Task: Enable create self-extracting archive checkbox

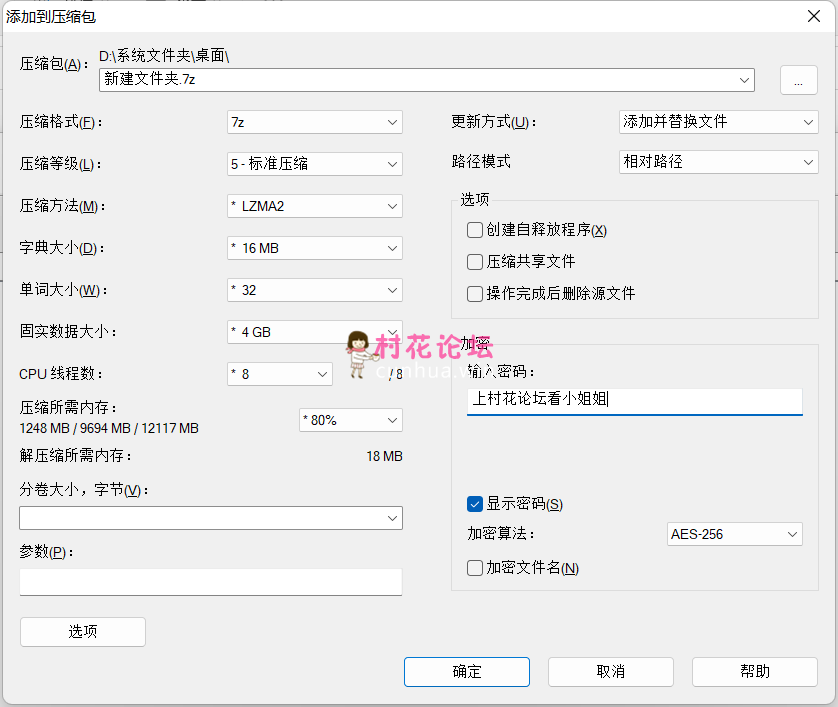Action: pos(475,230)
